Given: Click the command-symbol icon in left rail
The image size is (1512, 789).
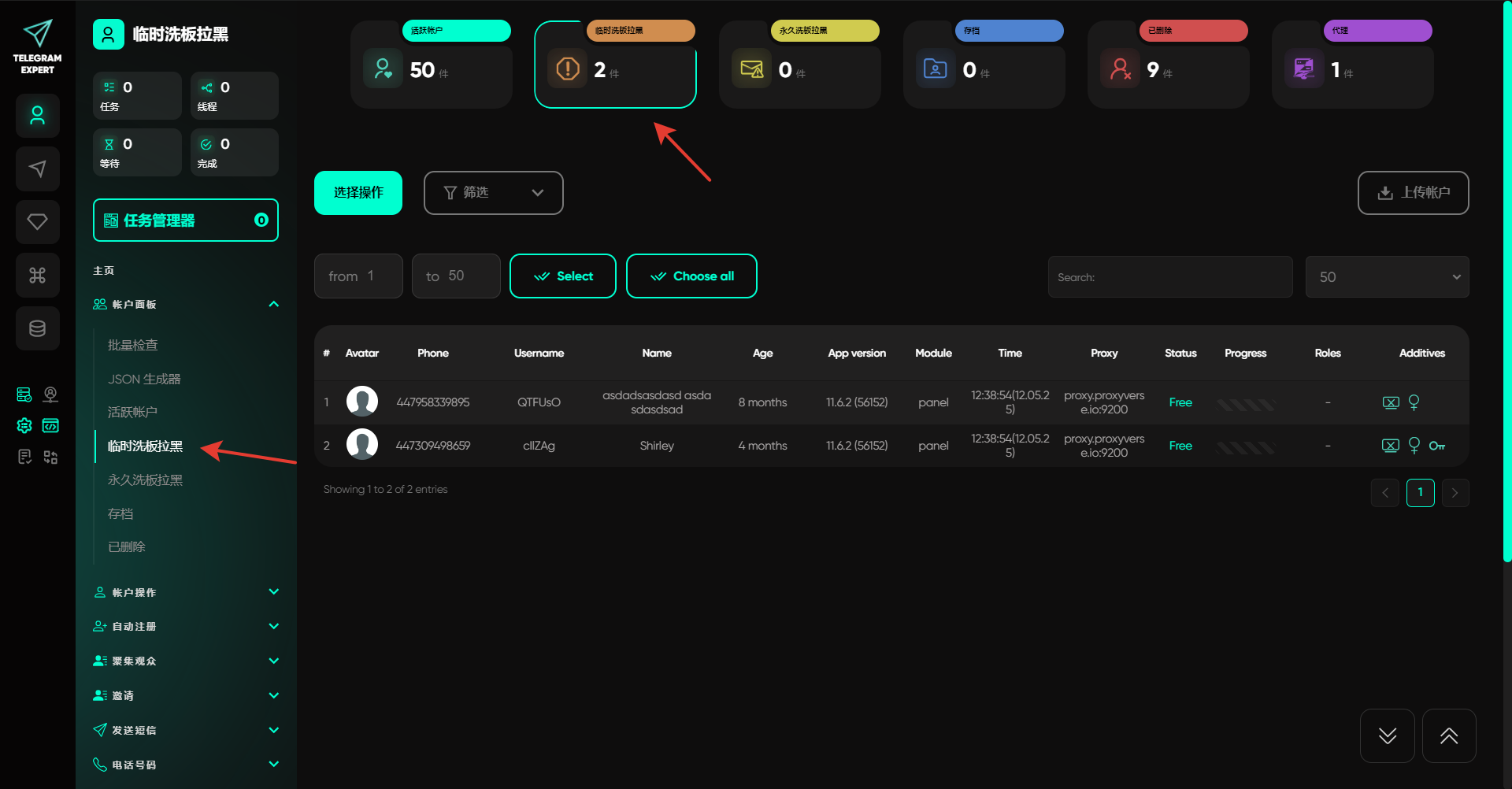Looking at the screenshot, I should point(37,276).
